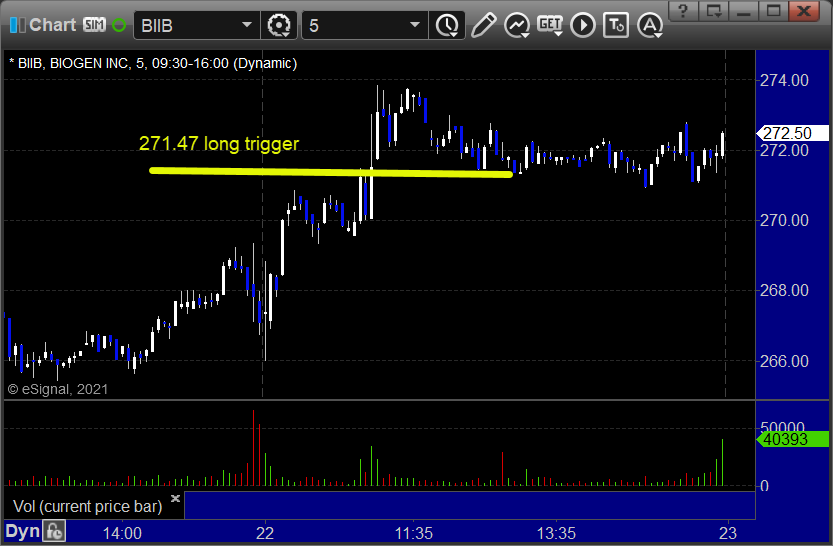Click the 272.50 current price marker
Image resolution: width=833 pixels, height=546 pixels.
tap(792, 133)
